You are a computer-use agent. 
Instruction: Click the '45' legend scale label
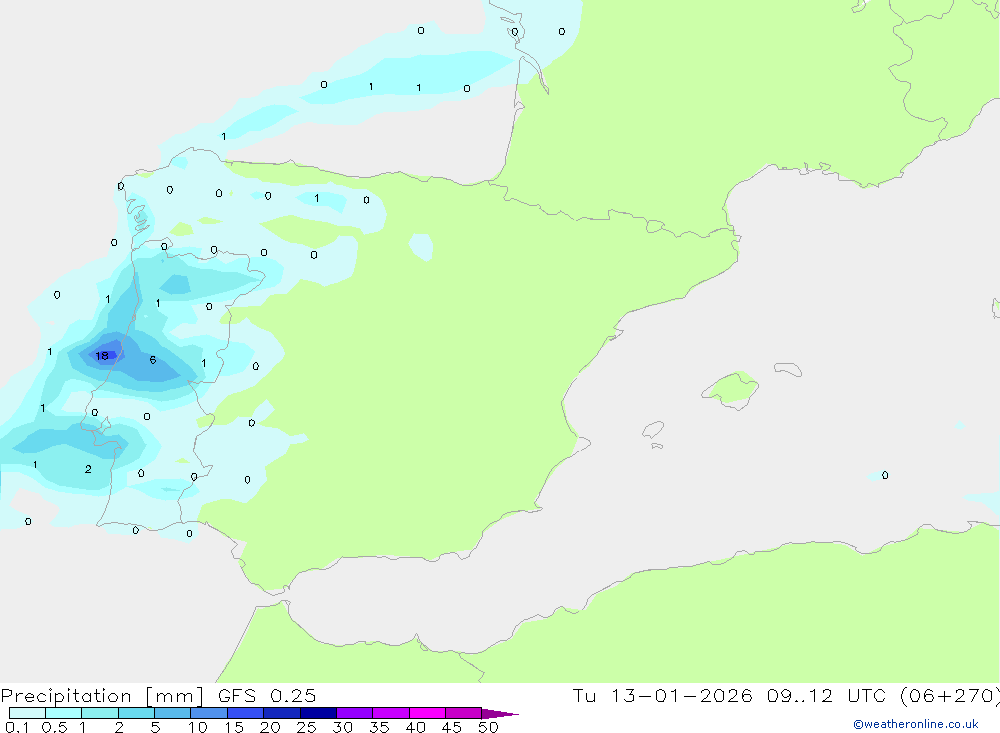click(x=452, y=727)
